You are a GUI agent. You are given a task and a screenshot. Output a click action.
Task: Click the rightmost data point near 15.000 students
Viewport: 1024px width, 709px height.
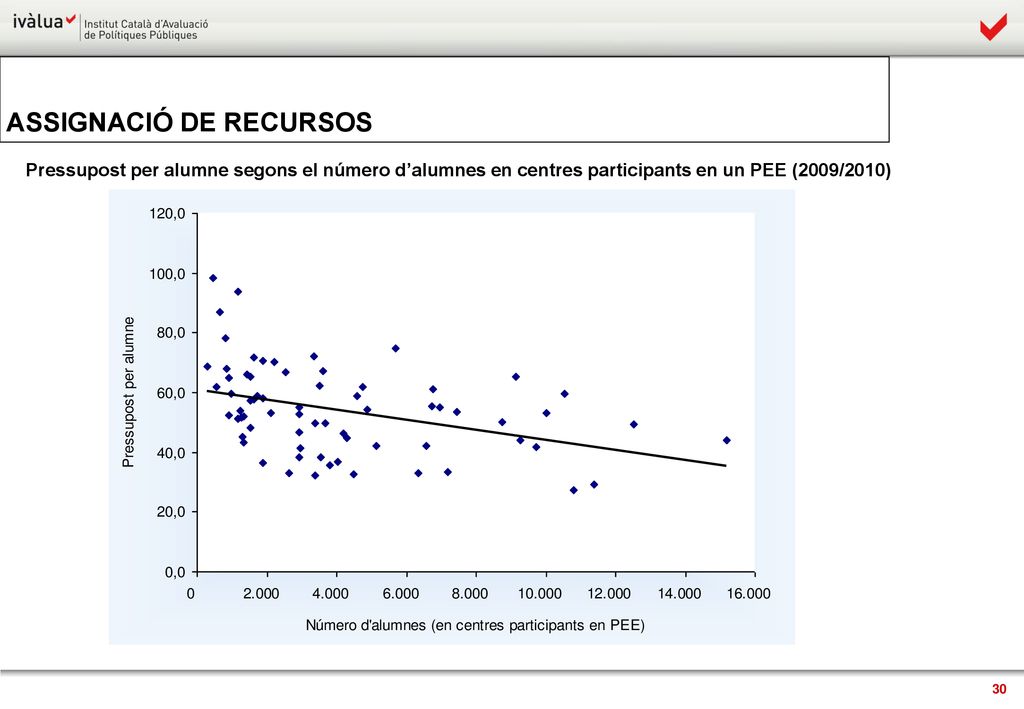pyautogui.click(x=727, y=441)
